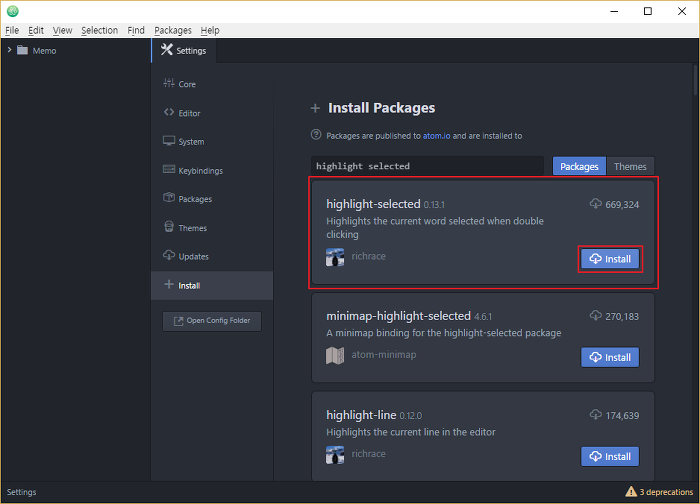The width and height of the screenshot is (700, 504).
Task: Click the 270,183 download count
Action: (x=622, y=317)
